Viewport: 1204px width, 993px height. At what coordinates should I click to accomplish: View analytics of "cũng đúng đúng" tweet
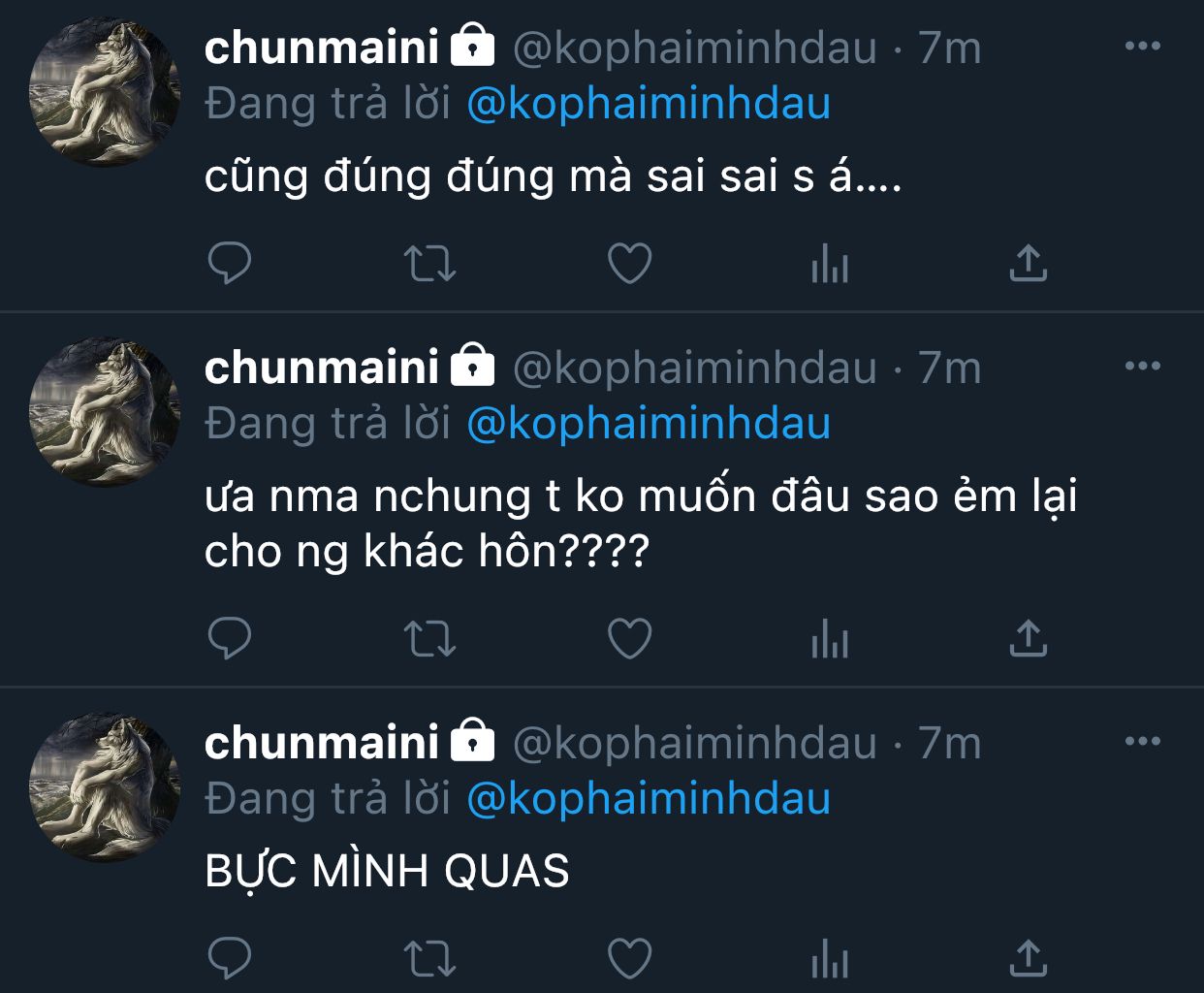830,263
